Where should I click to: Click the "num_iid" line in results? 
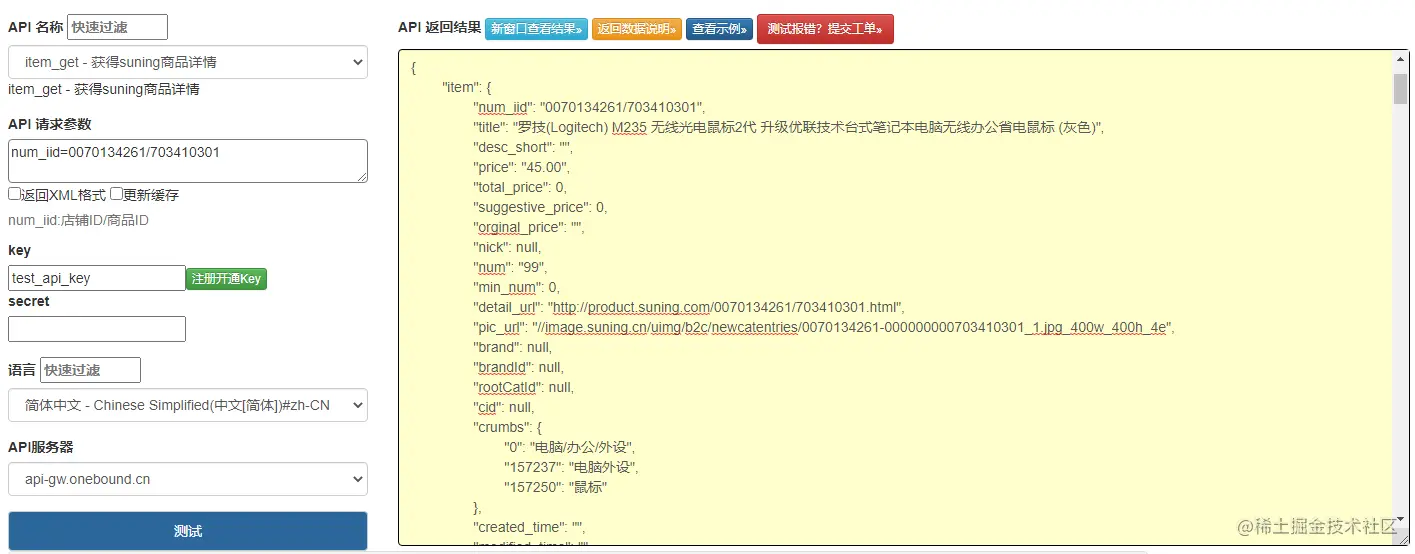[590, 107]
